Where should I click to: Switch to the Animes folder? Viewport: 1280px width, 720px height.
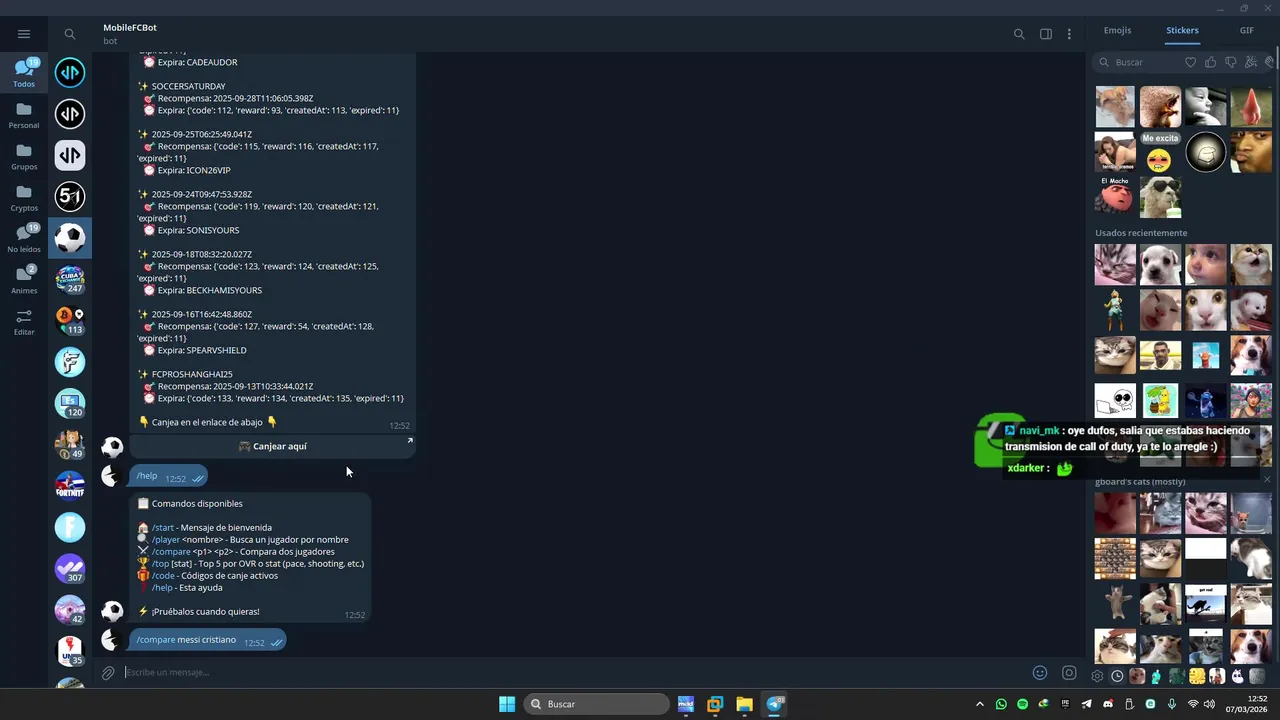click(x=24, y=279)
